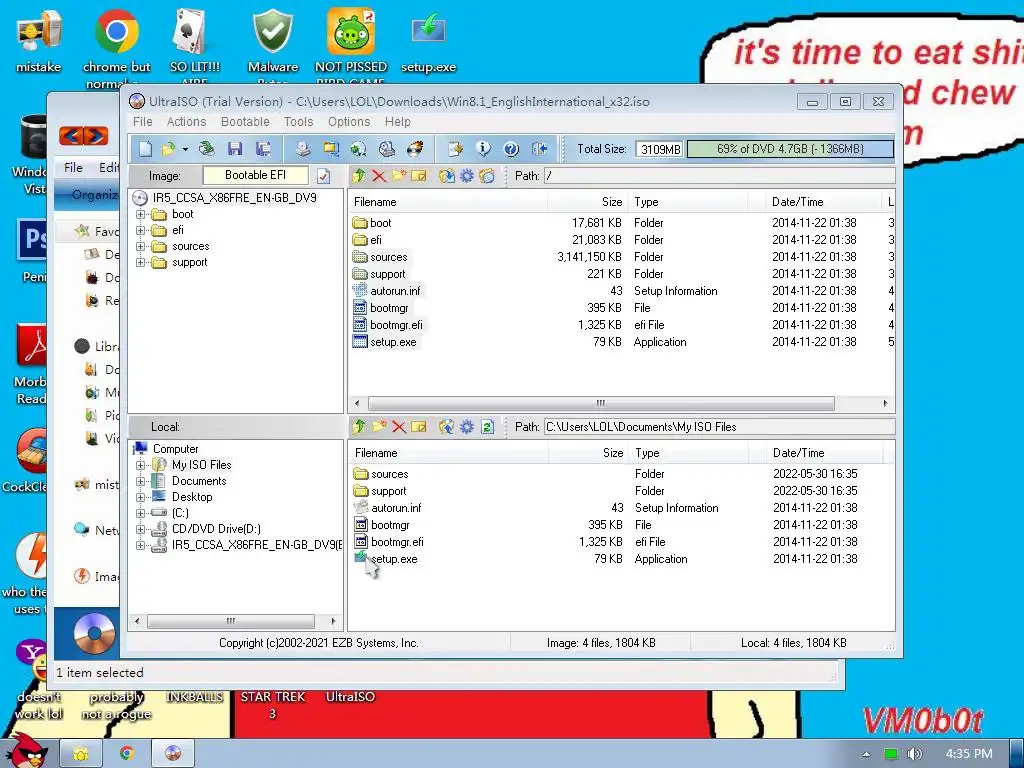The image size is (1024, 768).
Task: Click the image pane Set boot file icon
Action: click(x=487, y=176)
